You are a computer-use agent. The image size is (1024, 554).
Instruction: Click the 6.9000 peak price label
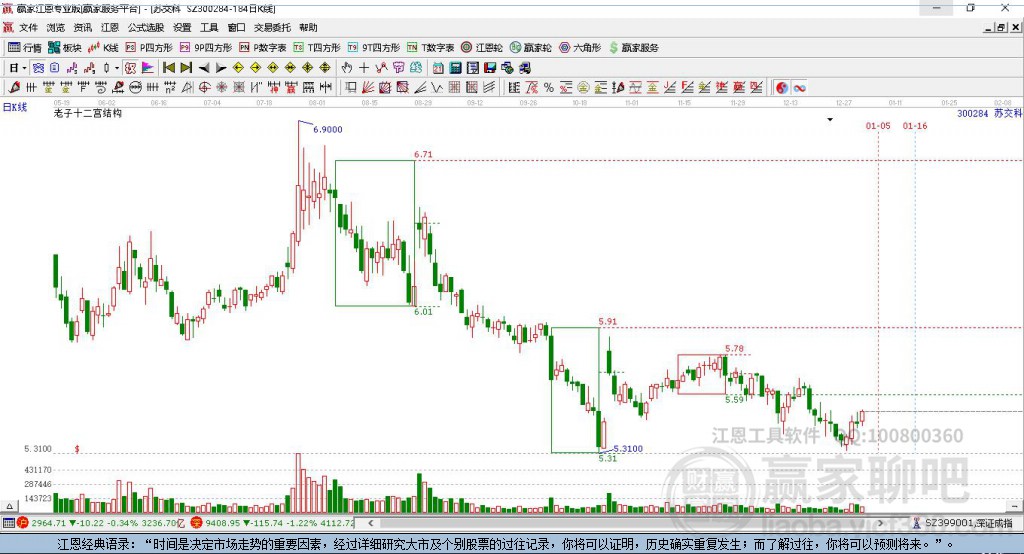tap(327, 129)
